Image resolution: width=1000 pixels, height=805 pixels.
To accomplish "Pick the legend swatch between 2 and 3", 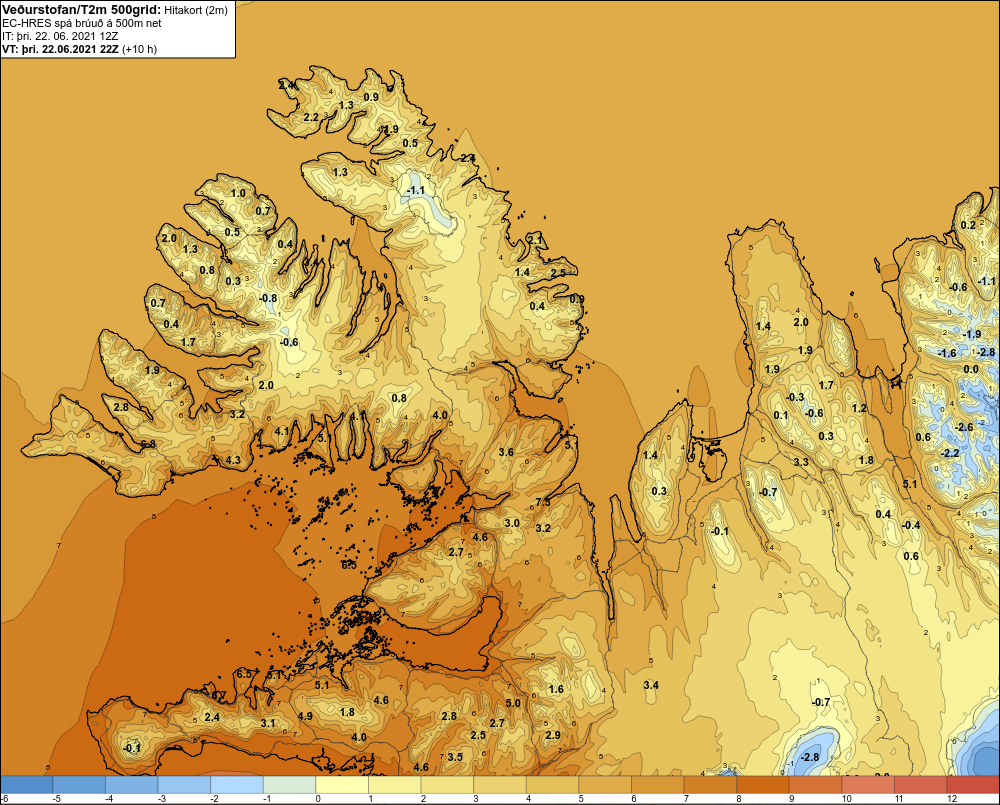I will pos(447,784).
